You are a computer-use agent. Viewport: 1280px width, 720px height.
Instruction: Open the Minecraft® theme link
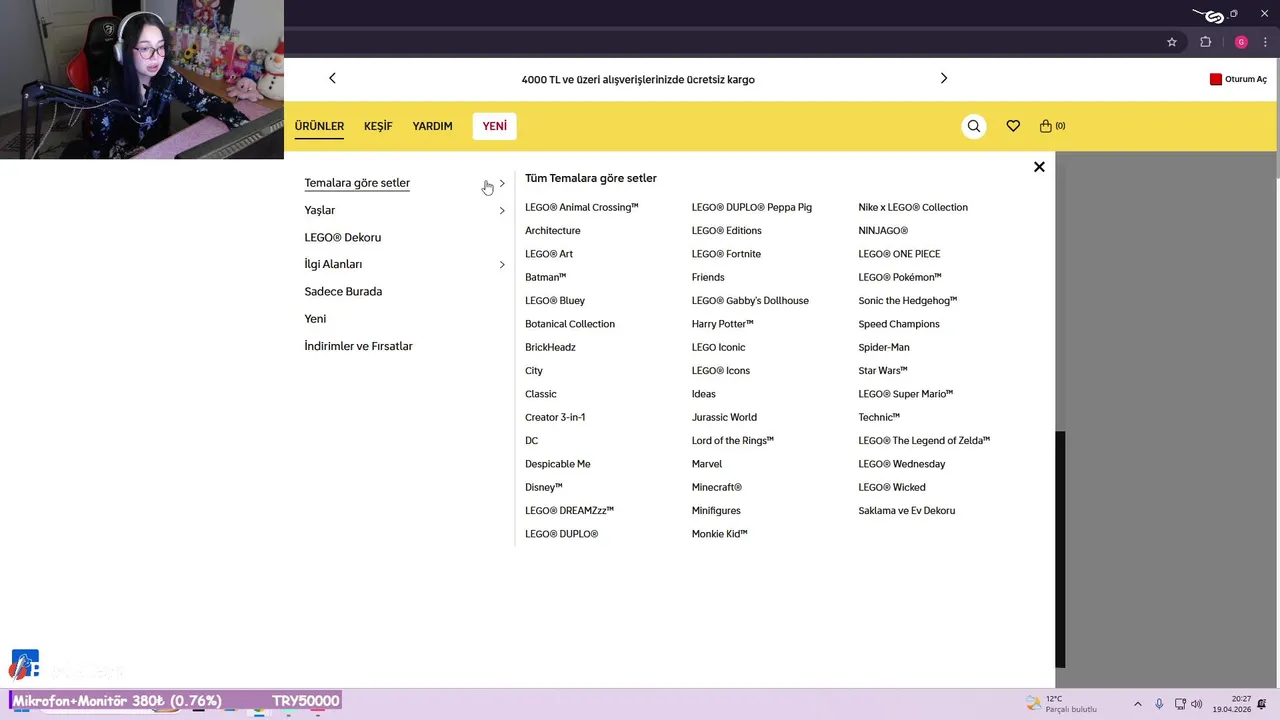717,487
